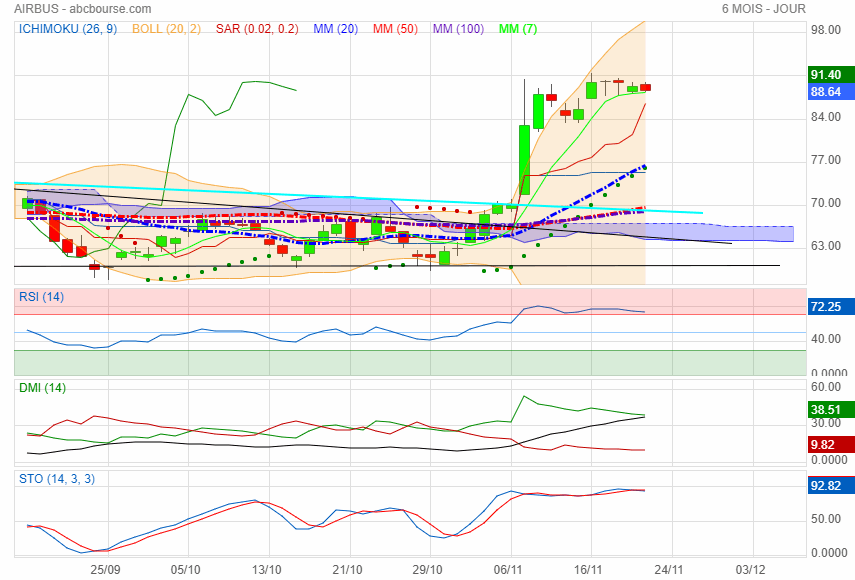
Task: Click the 77.00 price axis label
Action: (x=826, y=160)
